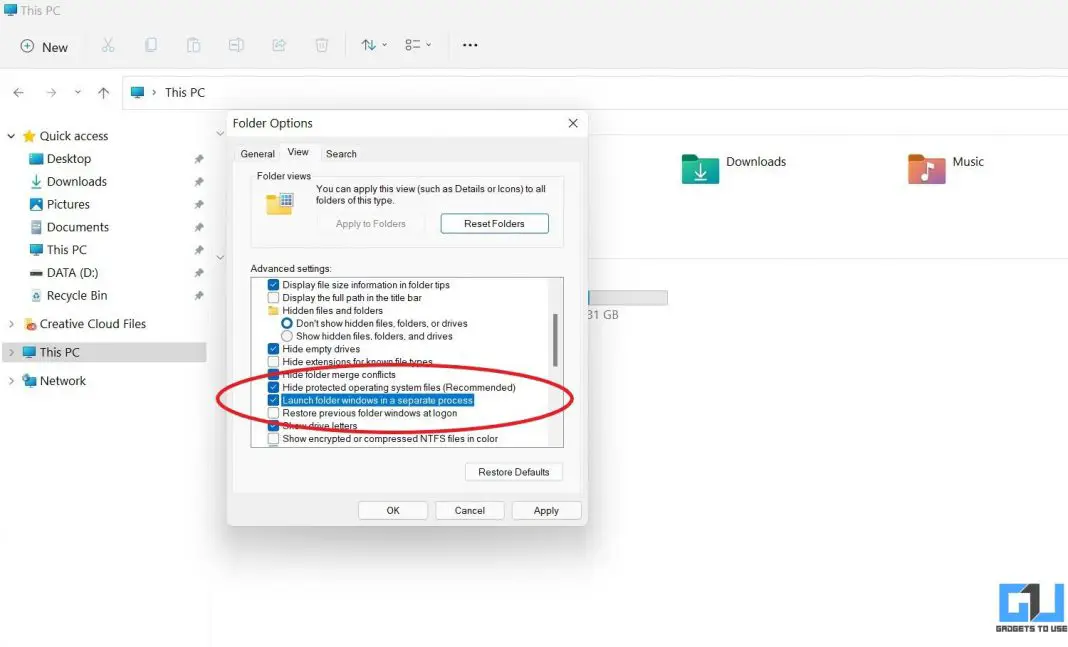Select the Cut icon in the toolbar
Viewport: 1068px width, 647px height.
(x=108, y=44)
